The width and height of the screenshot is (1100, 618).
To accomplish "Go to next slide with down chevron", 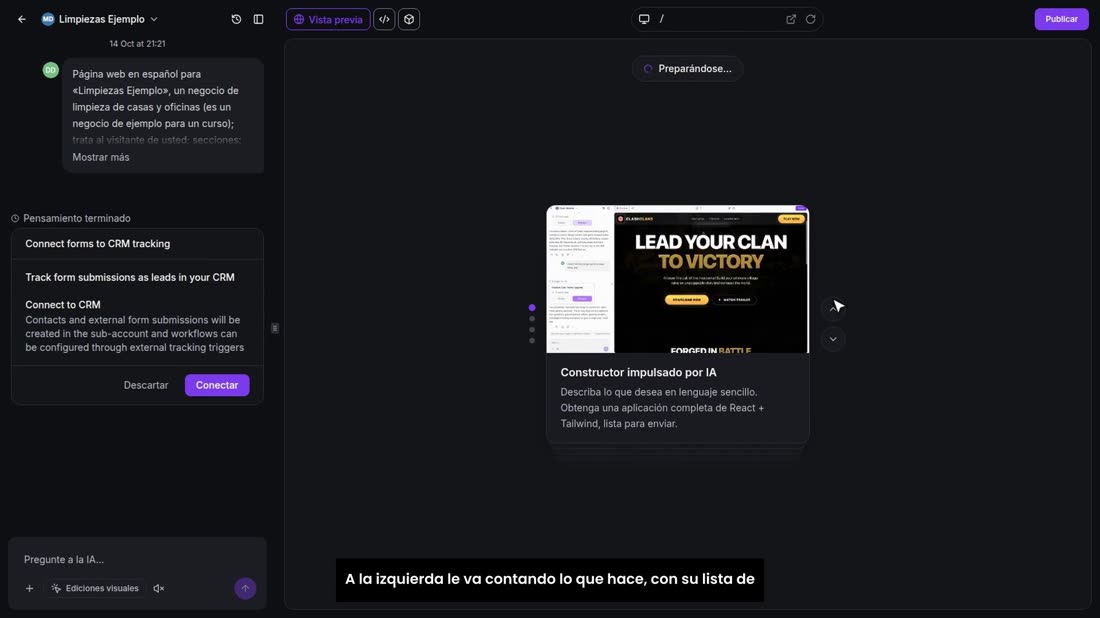I will point(833,340).
